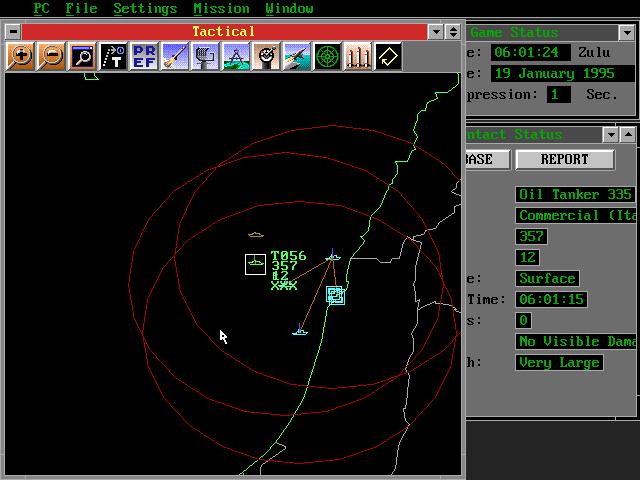Select the navigation dividers icon
640x480 pixels.
pyautogui.click(x=236, y=56)
